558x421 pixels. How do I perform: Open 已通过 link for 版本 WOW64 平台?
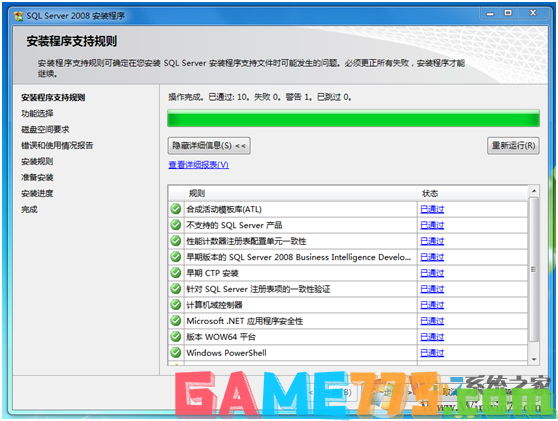pos(432,337)
